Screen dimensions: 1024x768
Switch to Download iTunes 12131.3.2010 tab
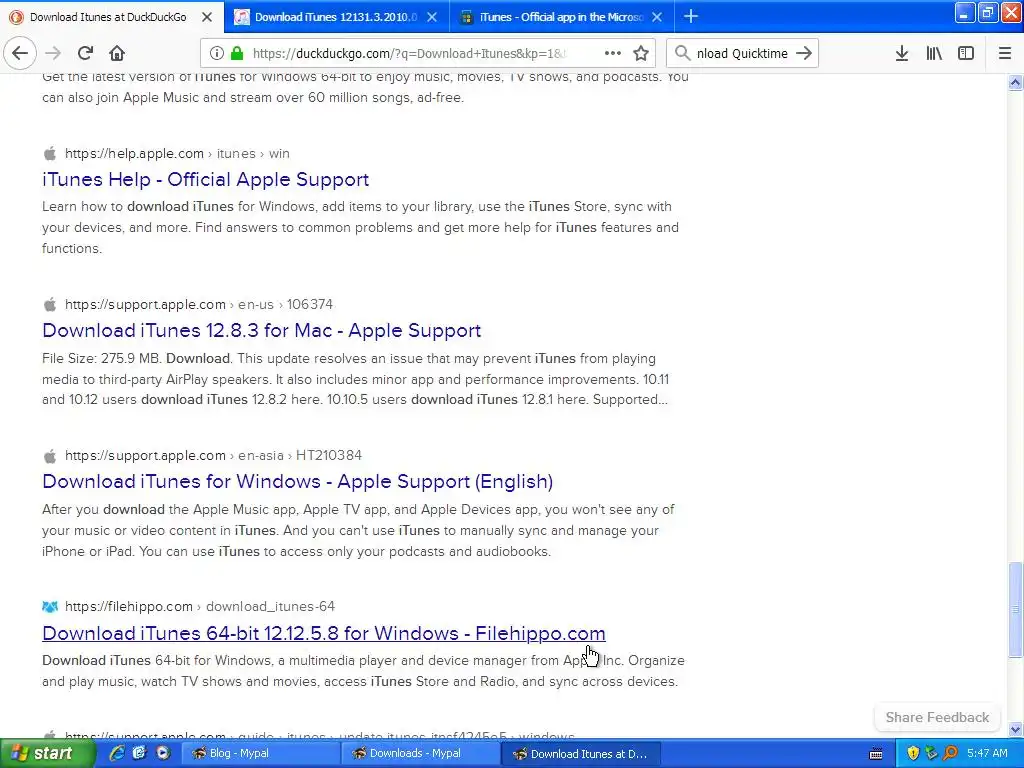pyautogui.click(x=336, y=17)
